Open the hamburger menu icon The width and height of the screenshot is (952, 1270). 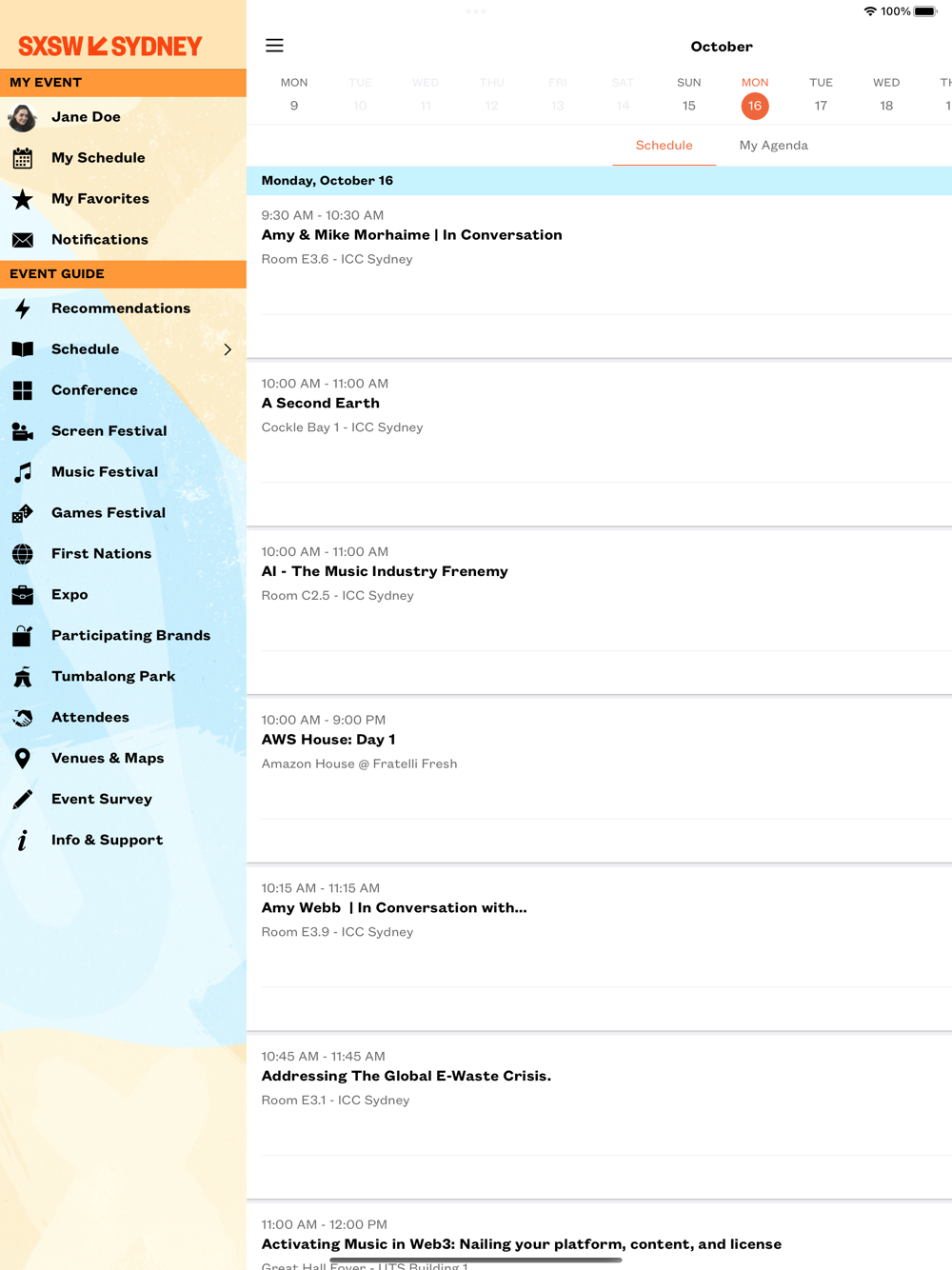point(274,46)
